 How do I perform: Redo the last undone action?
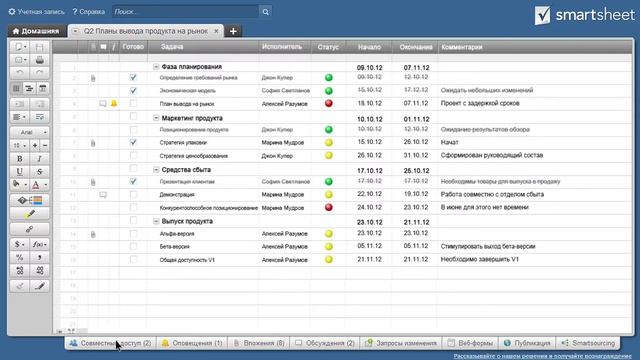pyautogui.click(x=39, y=73)
